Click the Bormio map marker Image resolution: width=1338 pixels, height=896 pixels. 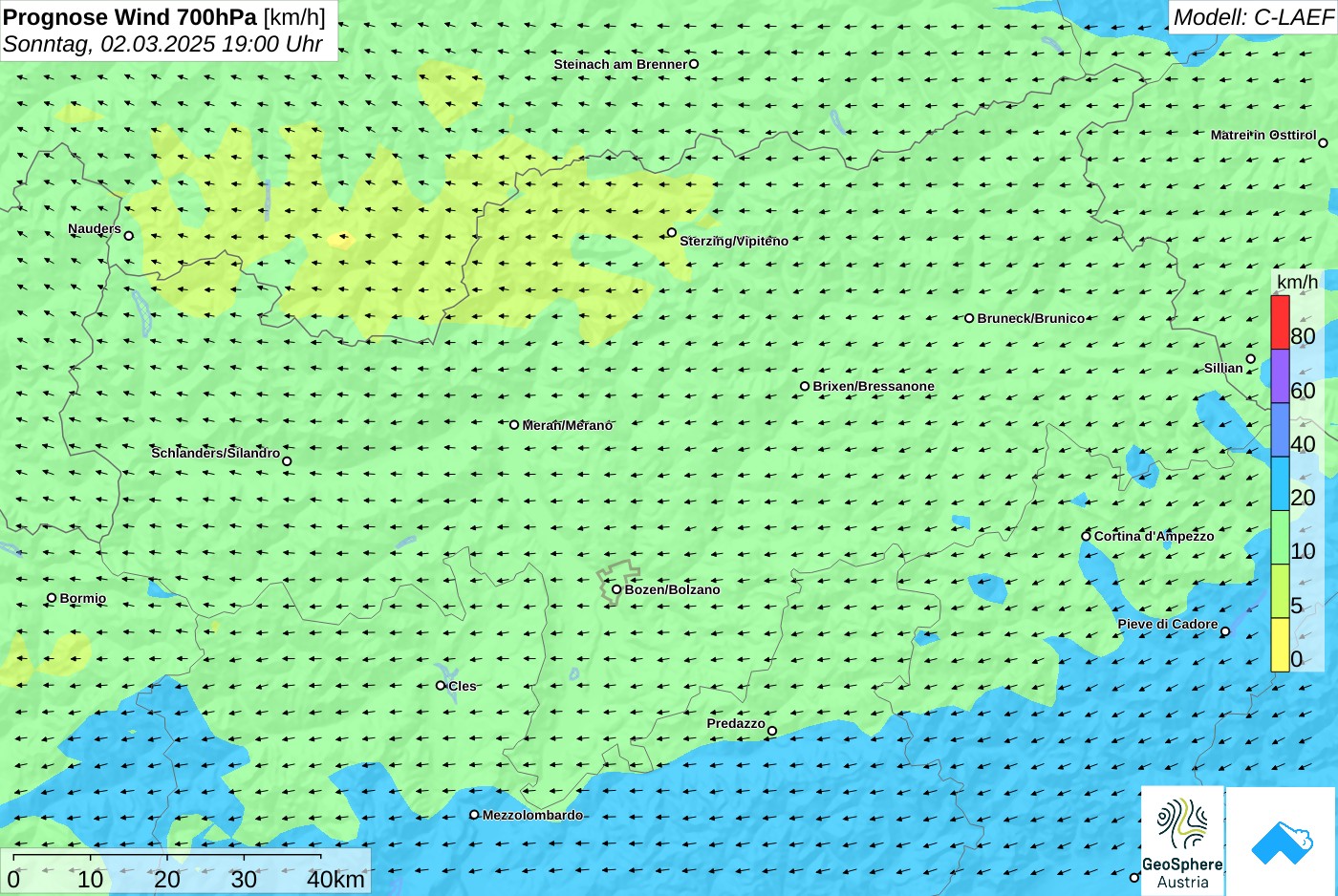pyautogui.click(x=52, y=598)
